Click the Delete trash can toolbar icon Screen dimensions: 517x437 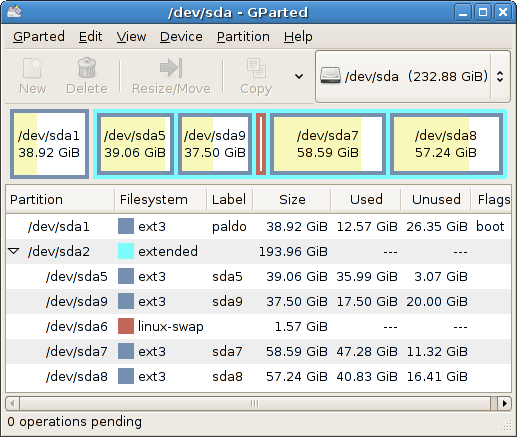(x=87, y=68)
